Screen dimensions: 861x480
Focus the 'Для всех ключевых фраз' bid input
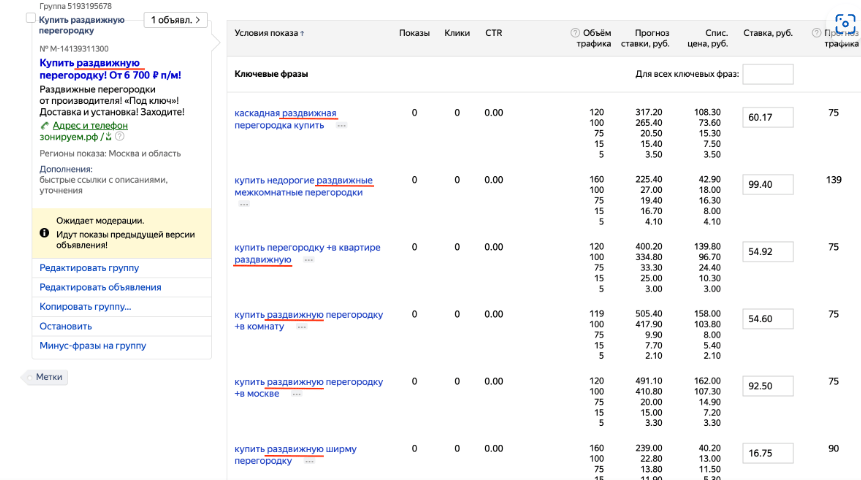click(x=768, y=75)
